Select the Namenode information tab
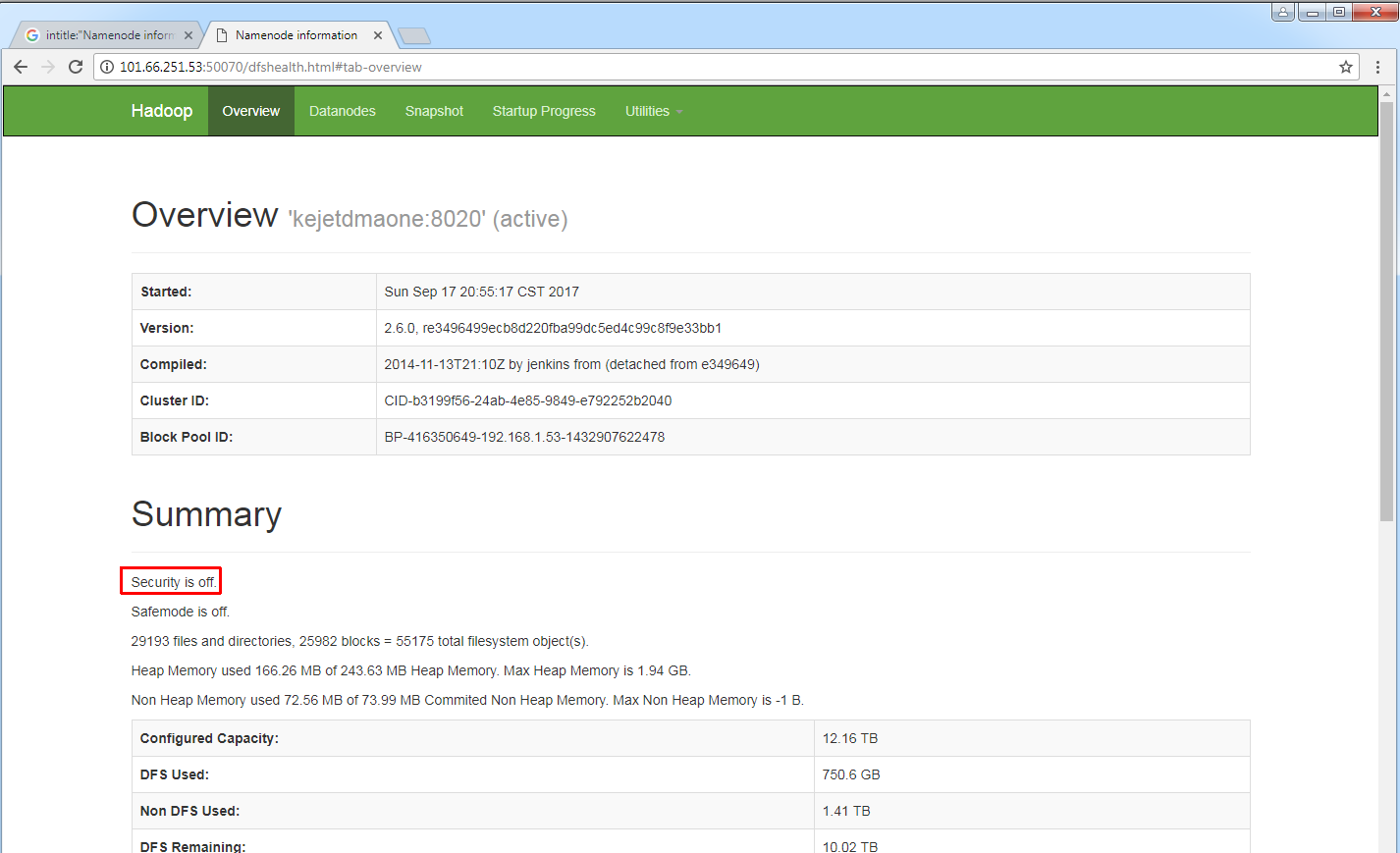This screenshot has width=1400, height=853. pos(296,35)
